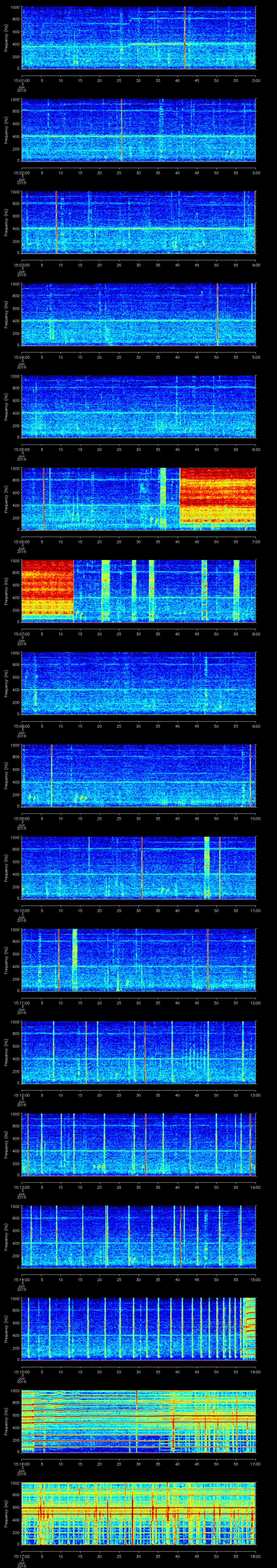Click the '15:11:00' time axis label
The width and height of the screenshot is (277, 1568).
click(21, 1003)
